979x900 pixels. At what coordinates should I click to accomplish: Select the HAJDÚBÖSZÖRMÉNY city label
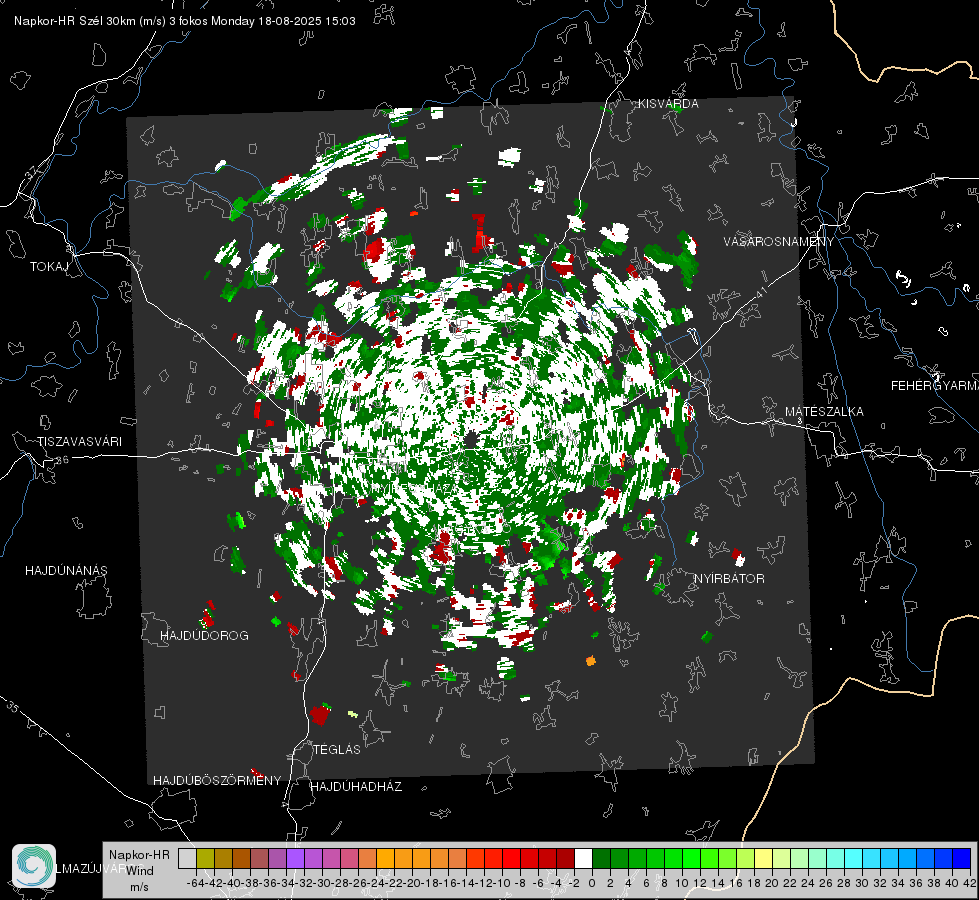coord(217,781)
